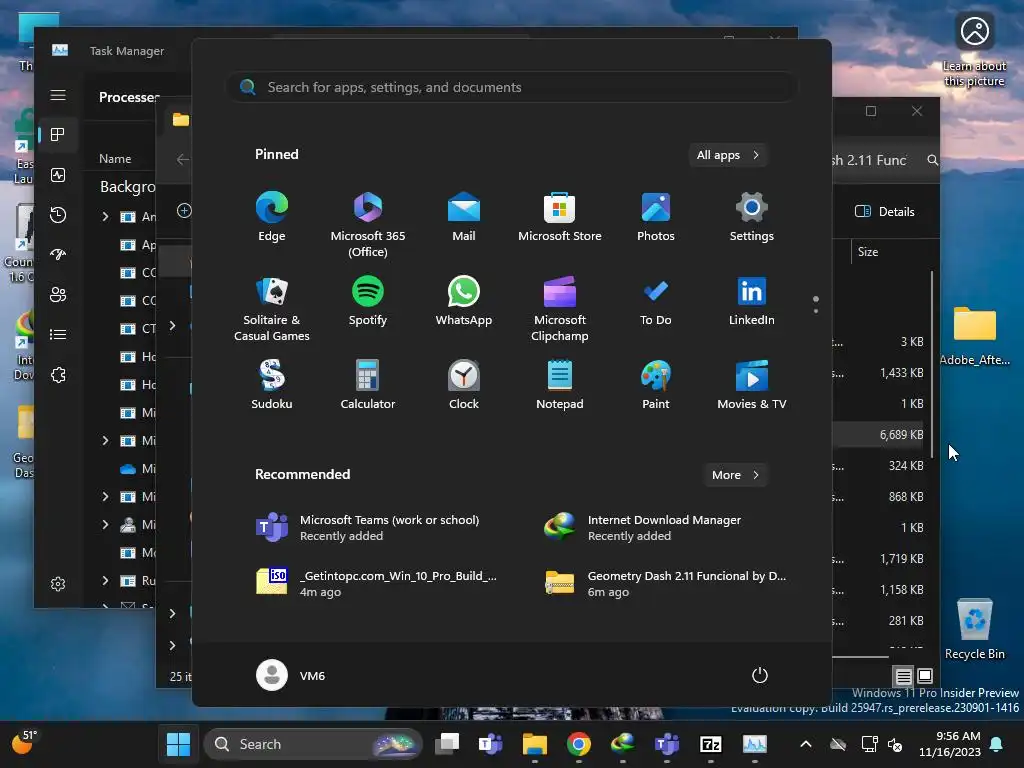Switch to App history in Task Manager

[x=58, y=215]
